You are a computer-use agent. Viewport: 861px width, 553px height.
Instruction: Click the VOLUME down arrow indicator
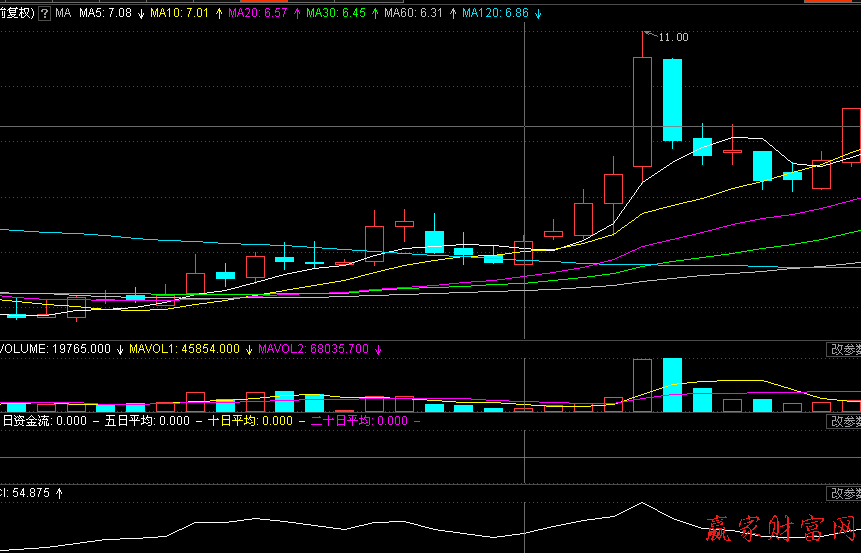coord(121,349)
